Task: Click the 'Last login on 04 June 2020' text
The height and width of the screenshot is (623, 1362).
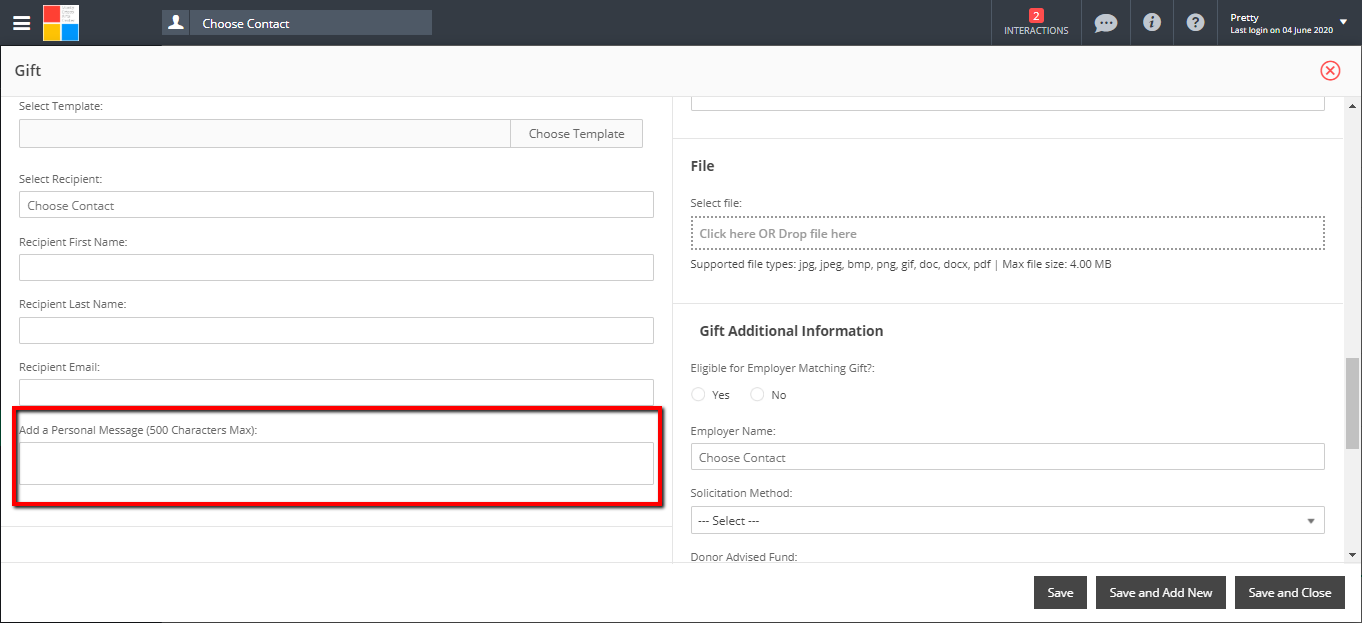Action: point(1282,31)
